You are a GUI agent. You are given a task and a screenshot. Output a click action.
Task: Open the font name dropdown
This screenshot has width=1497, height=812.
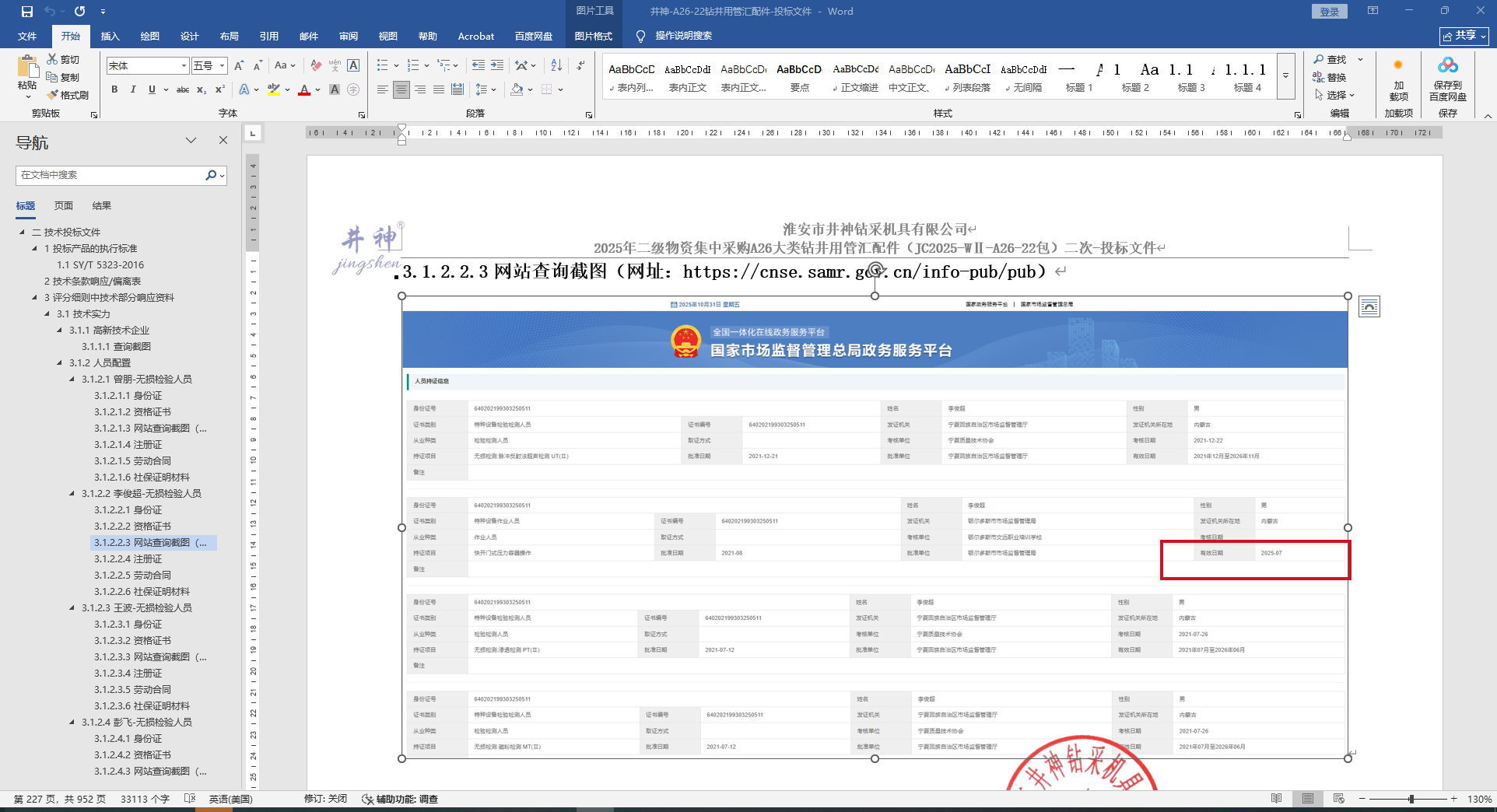click(x=184, y=66)
